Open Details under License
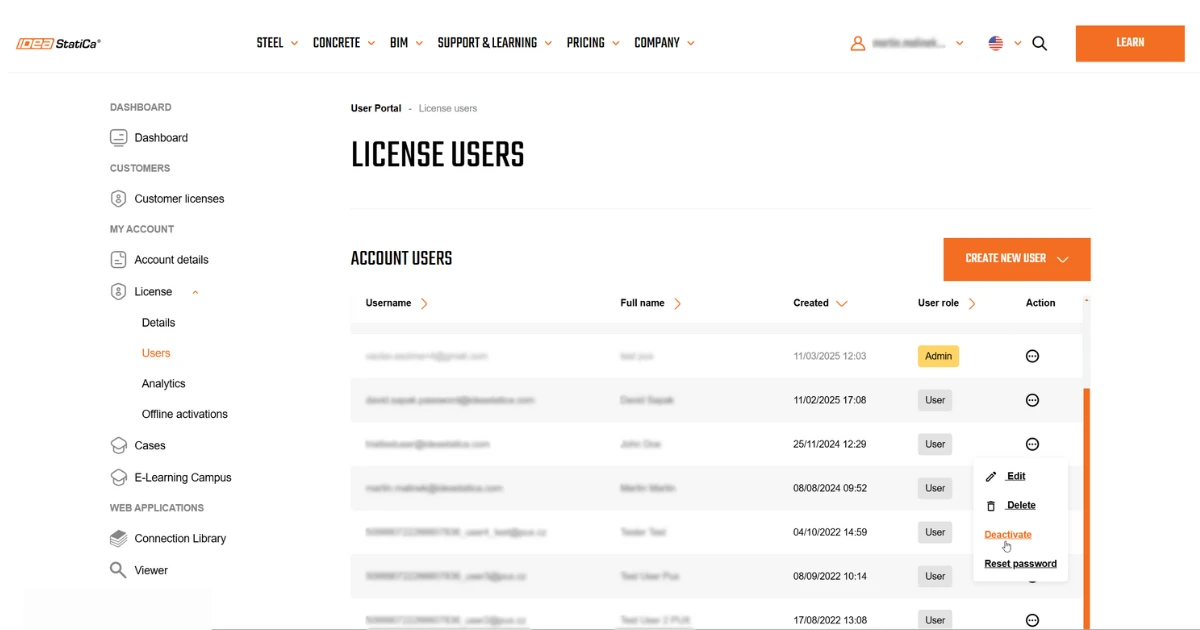The image size is (1200, 630). coord(158,323)
